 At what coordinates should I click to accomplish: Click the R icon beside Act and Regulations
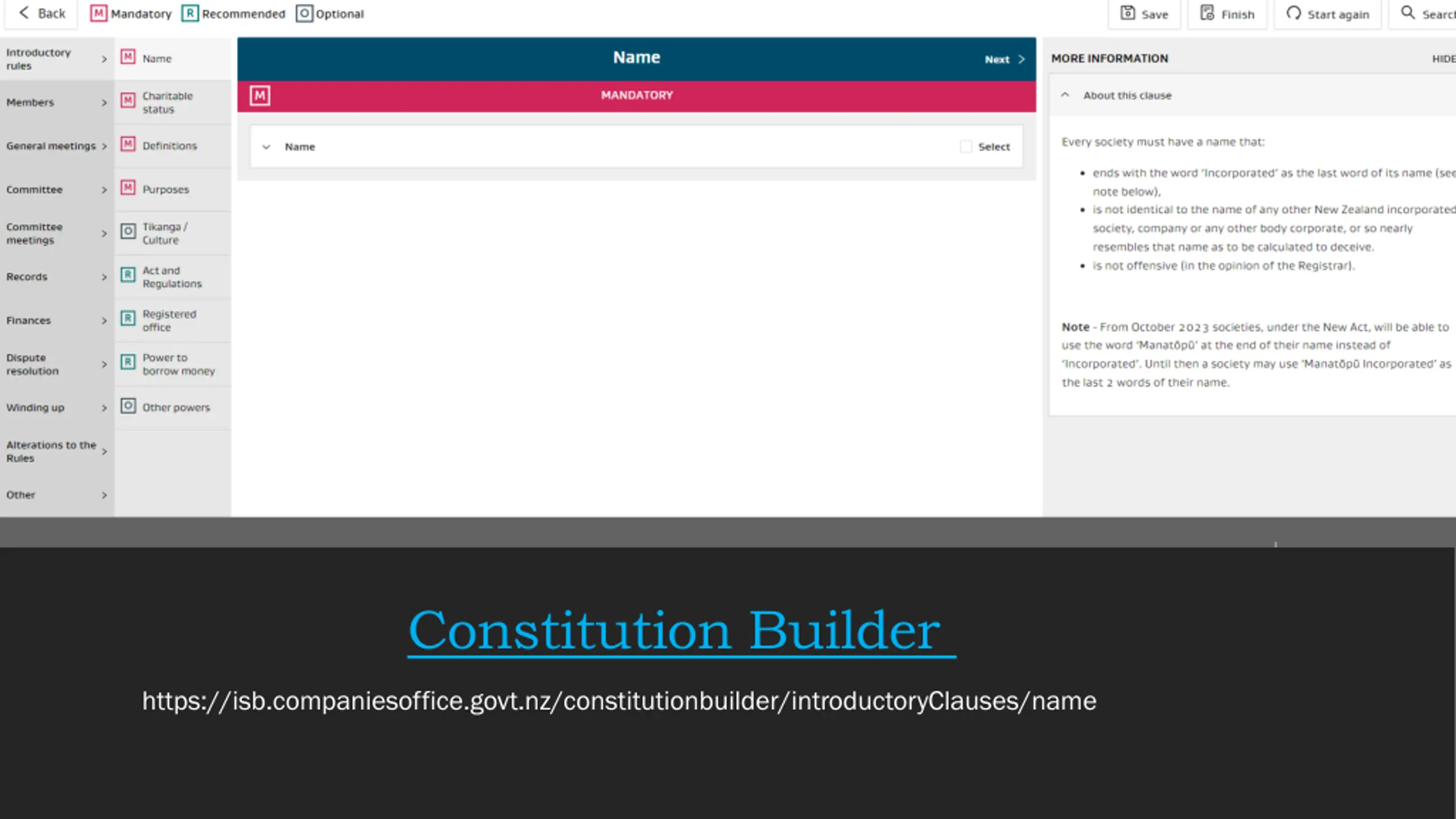129,275
